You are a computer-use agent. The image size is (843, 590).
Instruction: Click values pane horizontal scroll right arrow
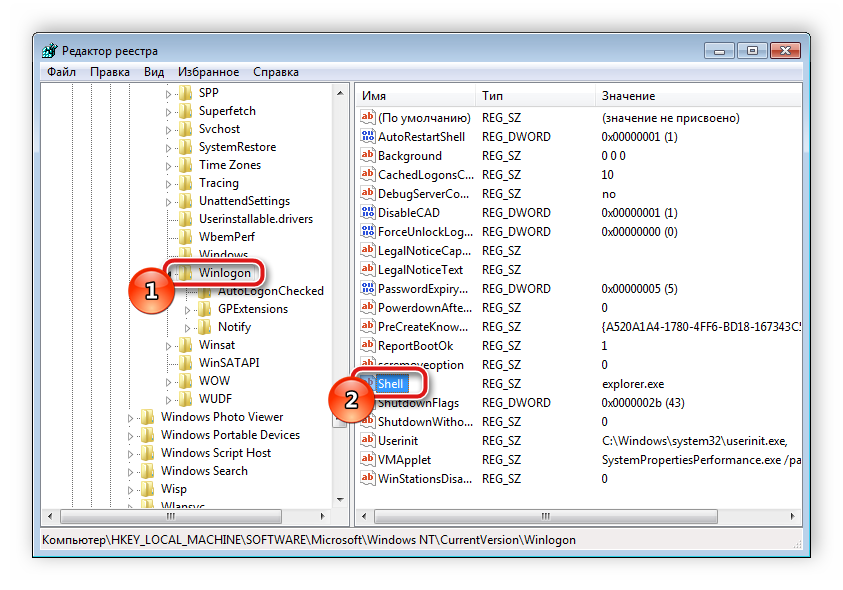point(792,516)
